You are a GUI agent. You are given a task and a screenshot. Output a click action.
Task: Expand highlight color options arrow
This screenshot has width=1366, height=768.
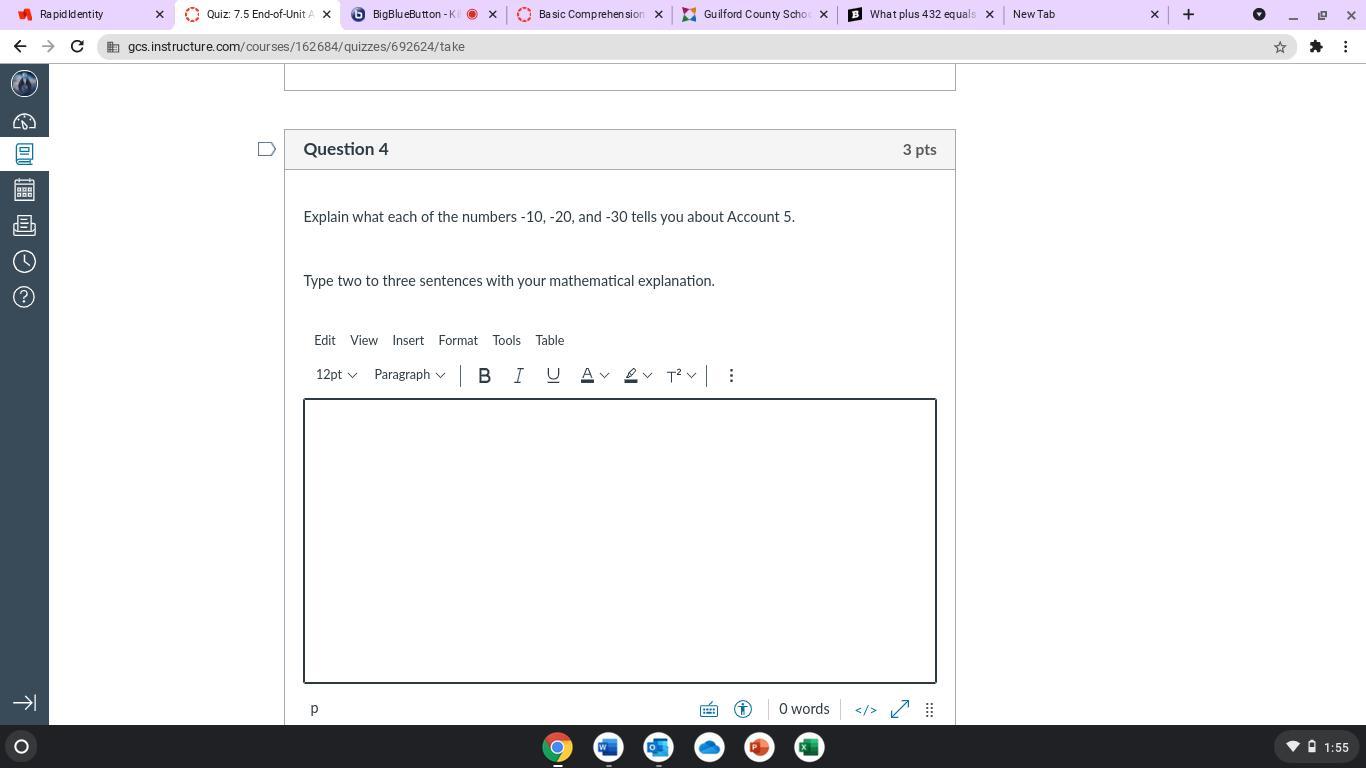click(647, 375)
